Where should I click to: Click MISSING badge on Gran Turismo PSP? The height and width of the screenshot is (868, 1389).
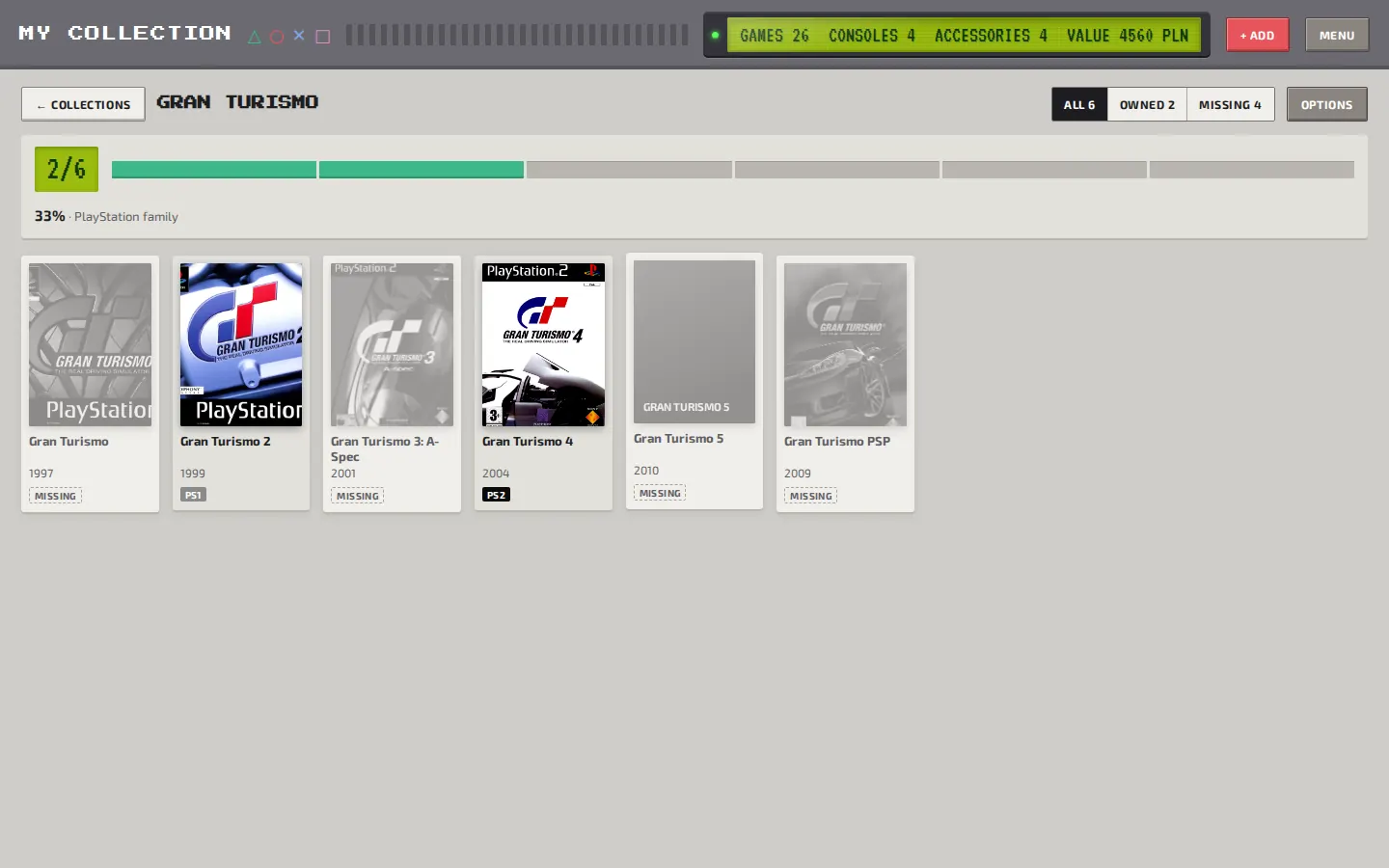click(x=810, y=496)
